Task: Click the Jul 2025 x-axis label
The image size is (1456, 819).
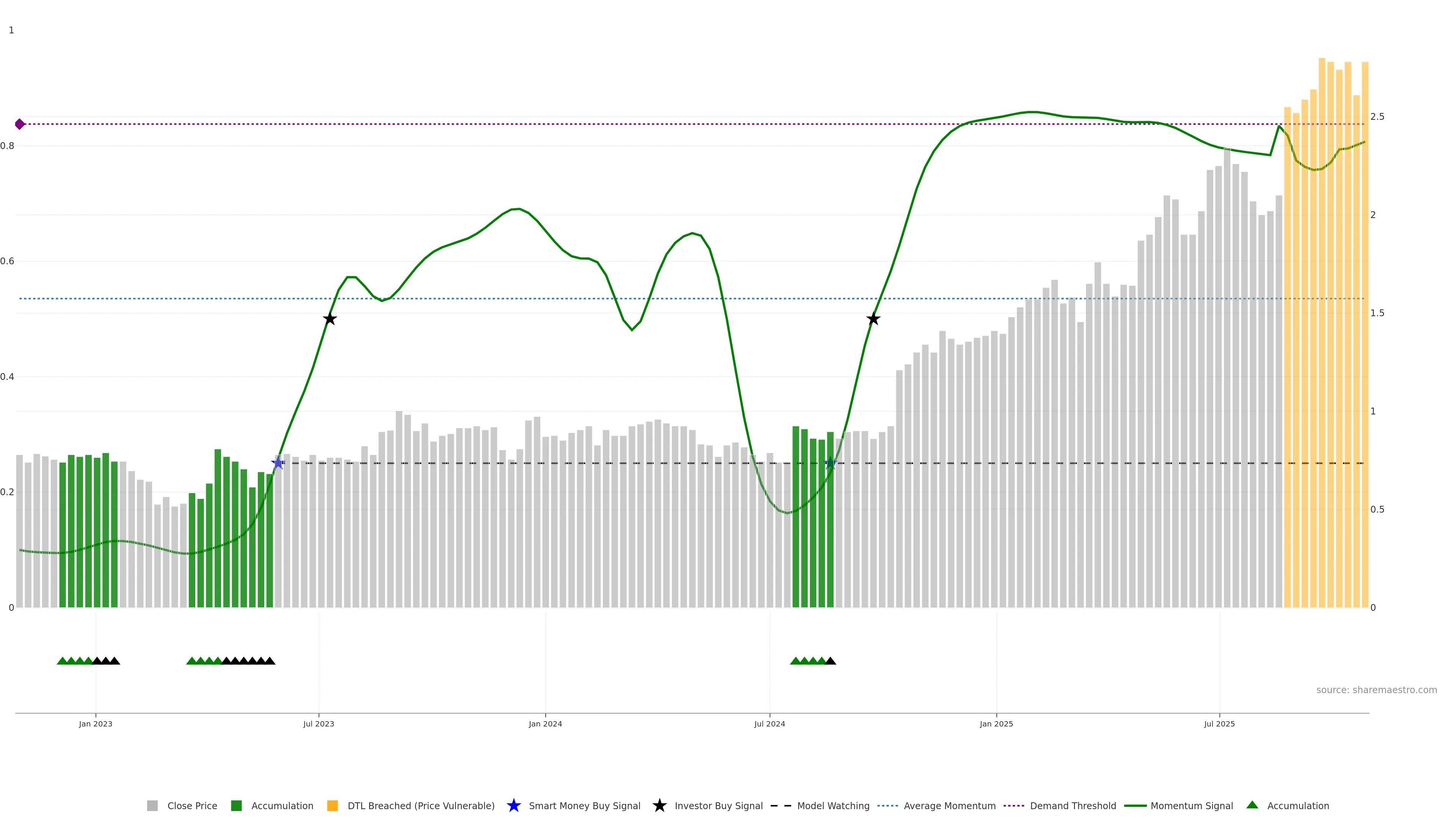Action: click(1219, 723)
